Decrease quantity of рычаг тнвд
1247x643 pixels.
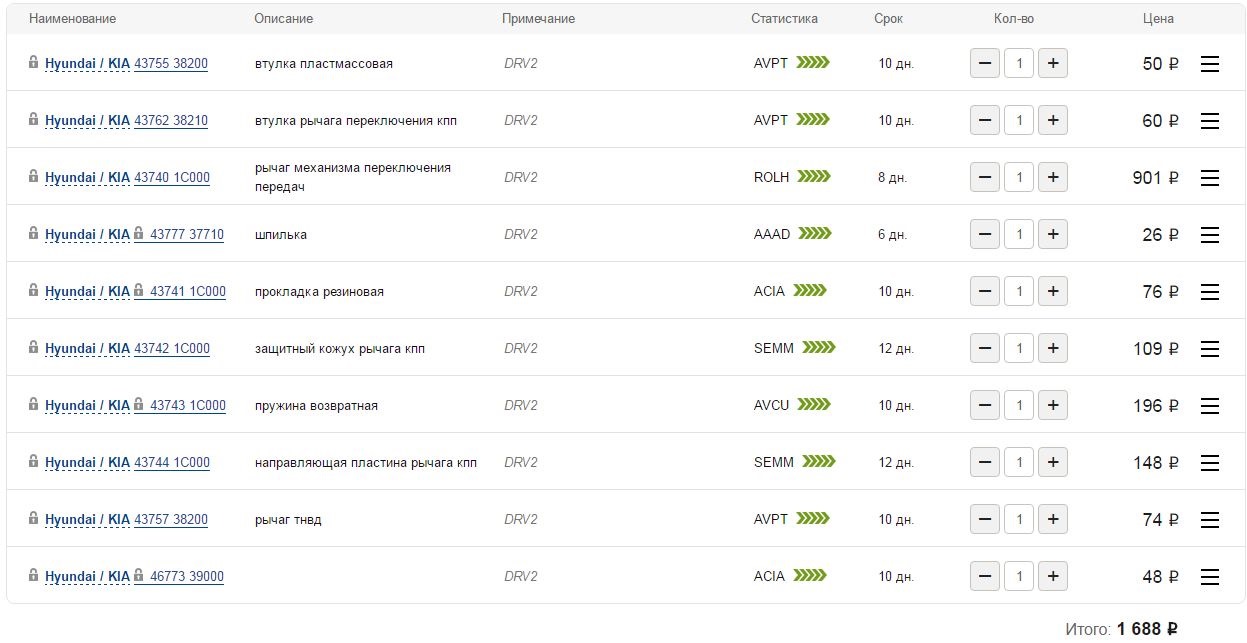coord(985,520)
